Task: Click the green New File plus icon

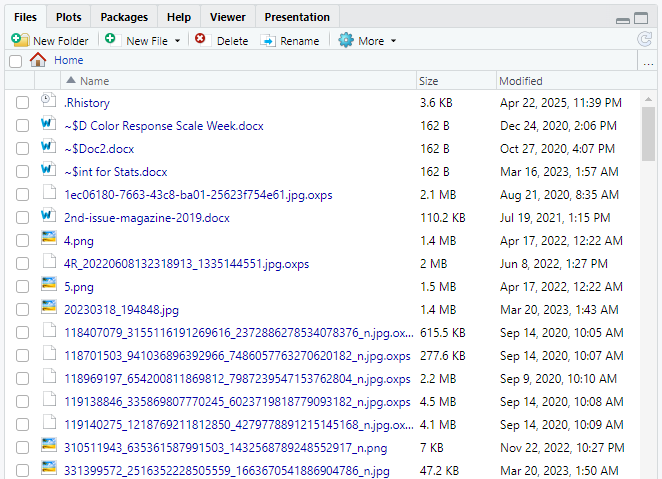Action: pyautogui.click(x=110, y=39)
